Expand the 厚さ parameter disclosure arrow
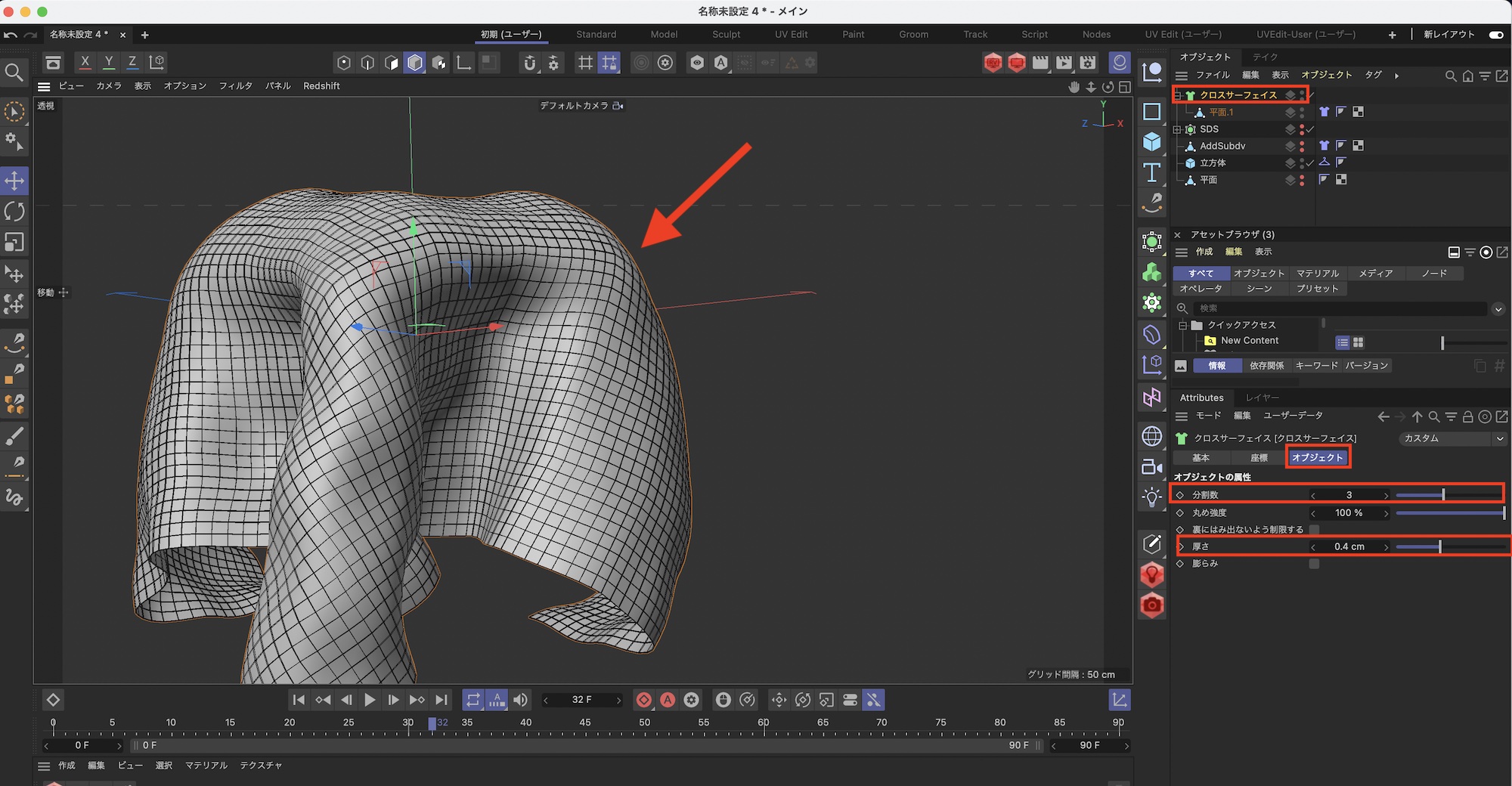Image resolution: width=1512 pixels, height=786 pixels. (x=1181, y=546)
